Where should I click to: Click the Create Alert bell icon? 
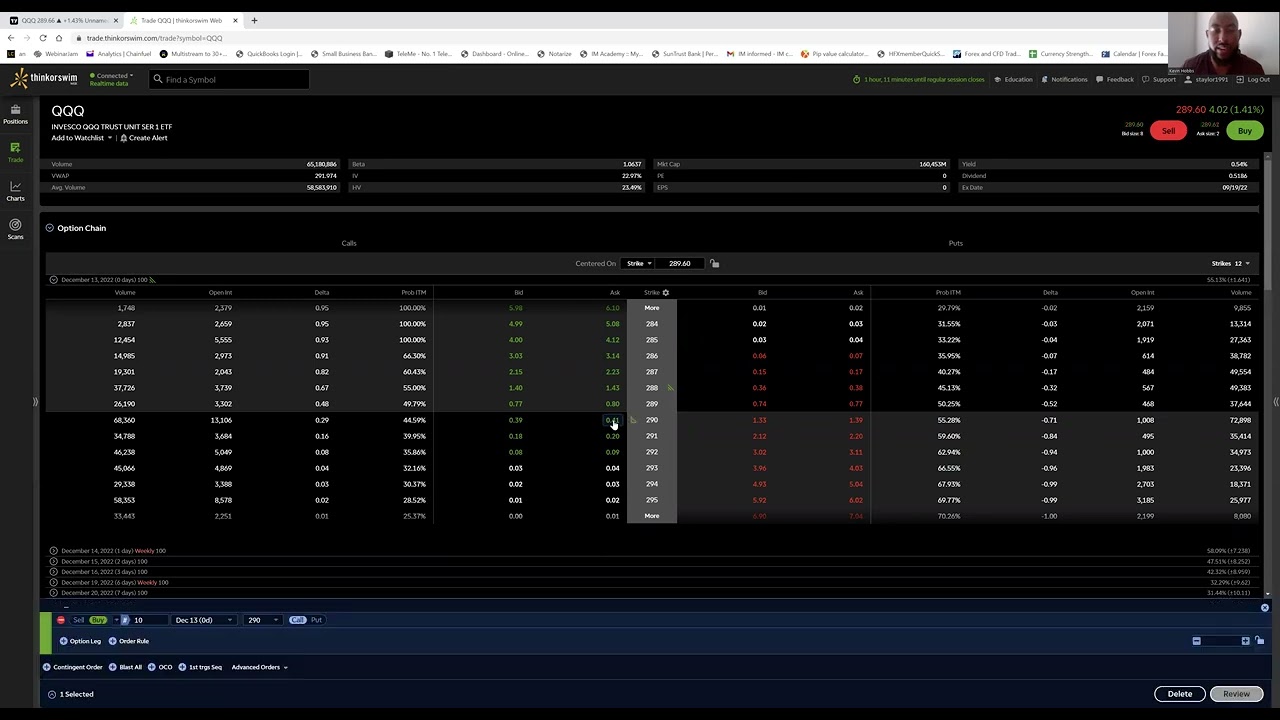pos(124,138)
